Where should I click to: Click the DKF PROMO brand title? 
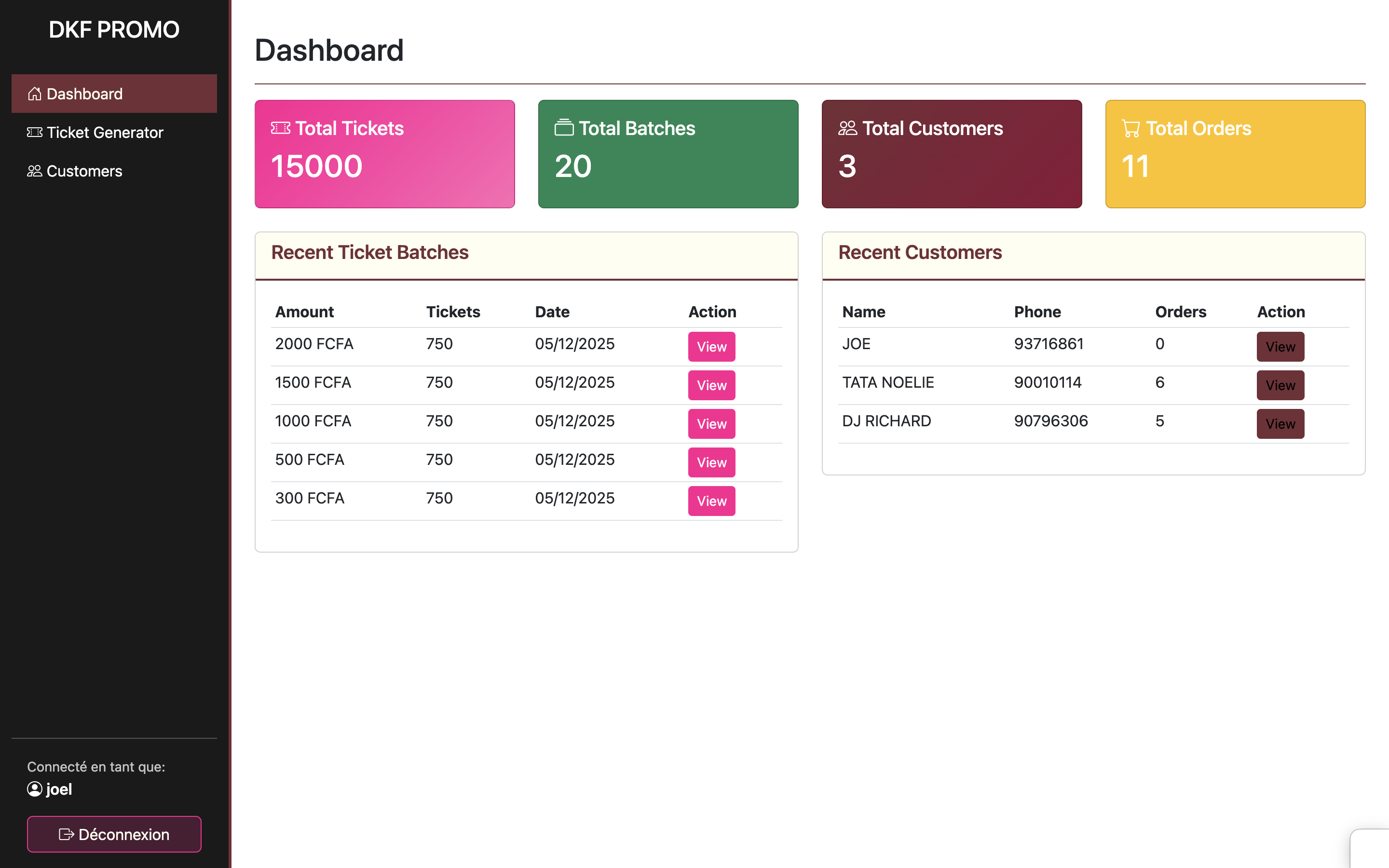click(x=114, y=30)
